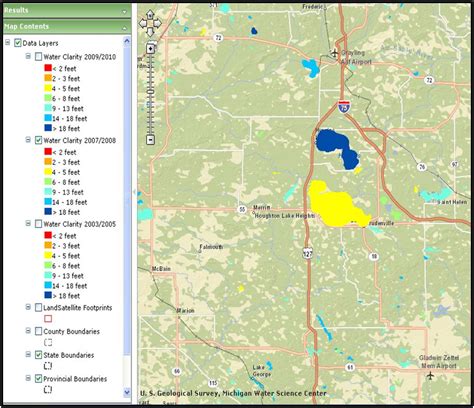Open the Results panel header

coord(67,11)
